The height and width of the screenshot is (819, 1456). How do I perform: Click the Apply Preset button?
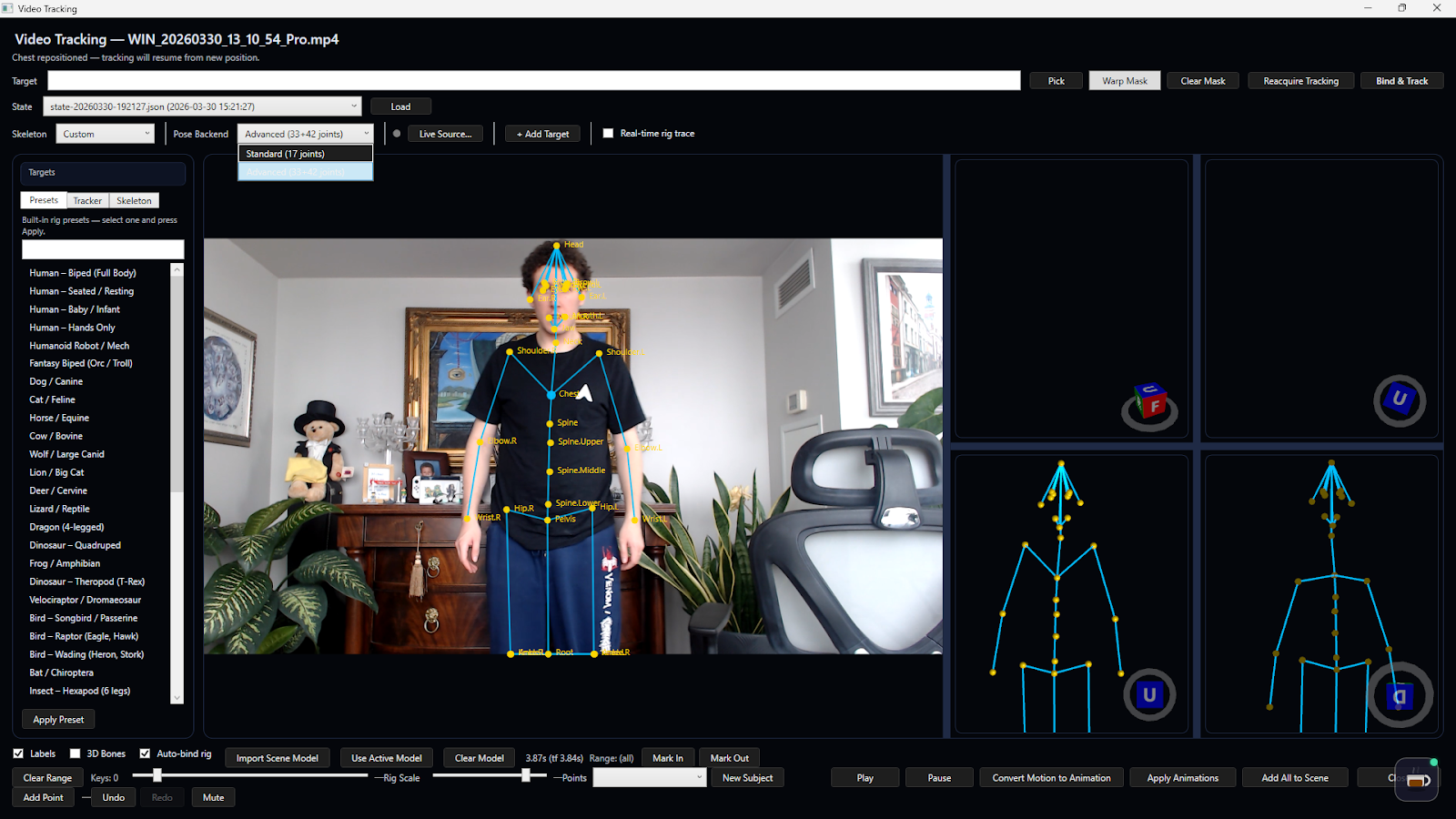(x=57, y=719)
